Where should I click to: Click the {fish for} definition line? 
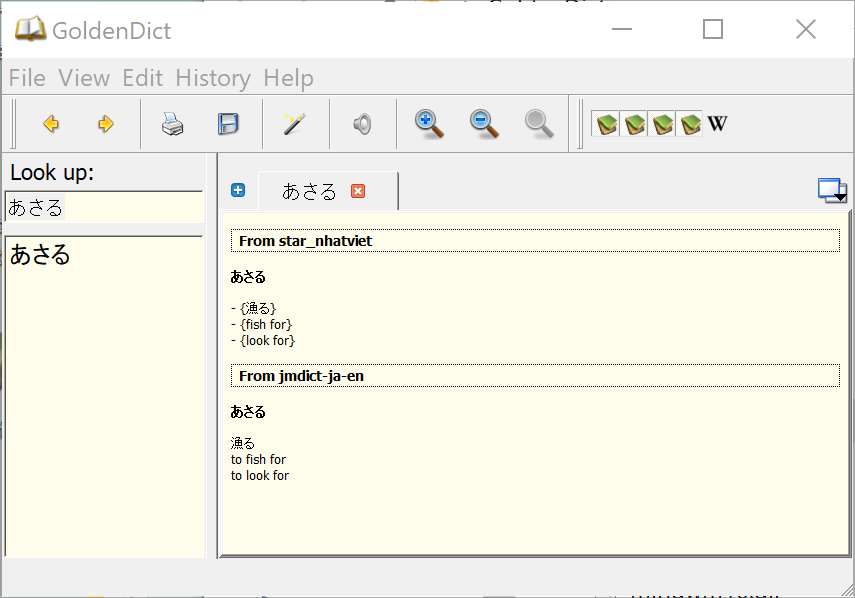click(x=262, y=325)
